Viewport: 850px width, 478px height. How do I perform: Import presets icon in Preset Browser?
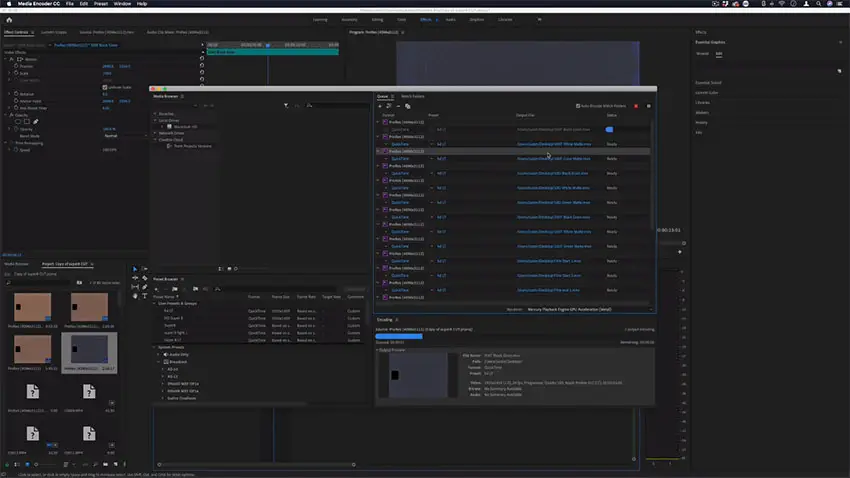(195, 289)
